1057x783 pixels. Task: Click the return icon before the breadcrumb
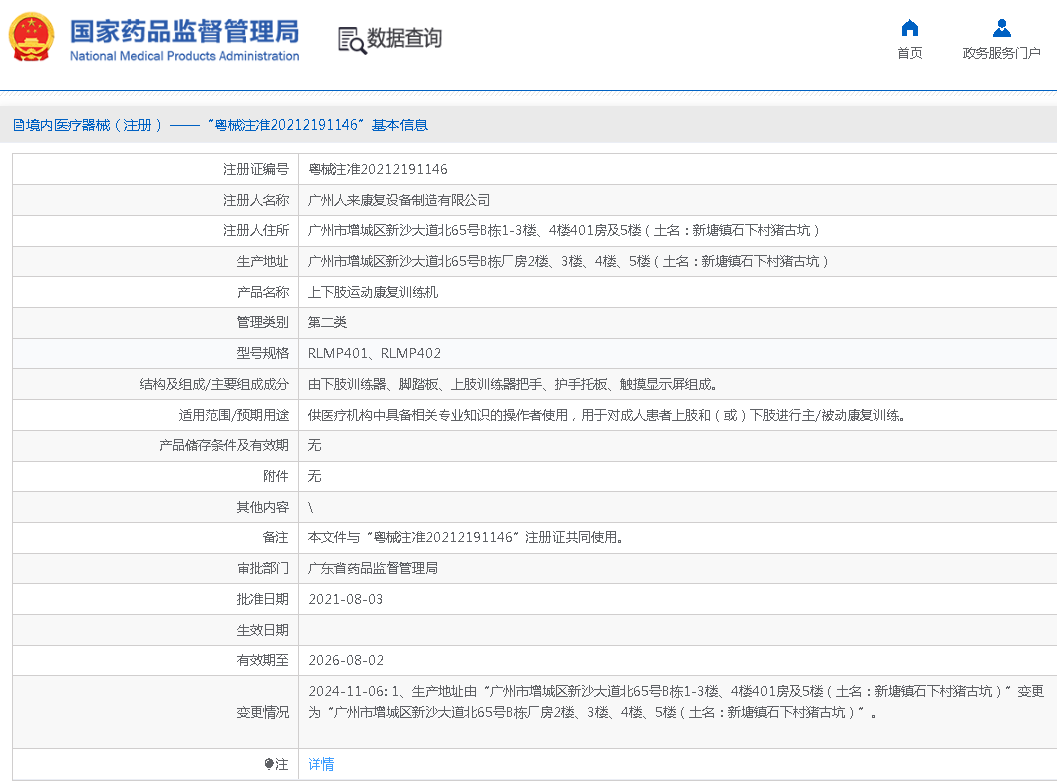point(16,125)
